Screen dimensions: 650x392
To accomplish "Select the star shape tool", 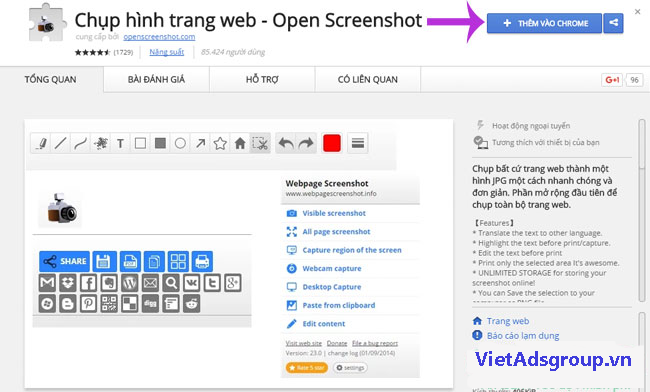I will point(220,143).
